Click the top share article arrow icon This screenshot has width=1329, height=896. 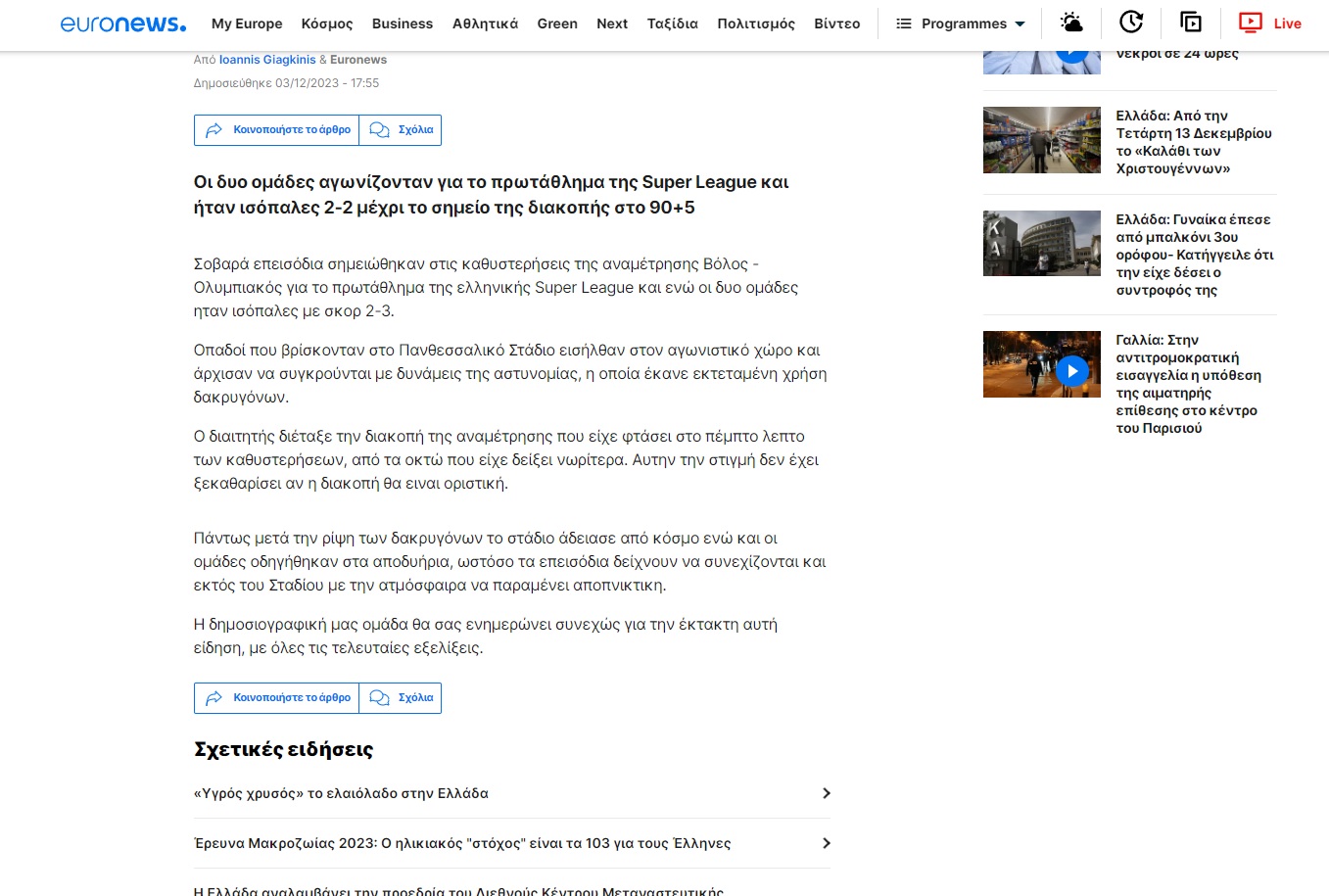click(214, 130)
